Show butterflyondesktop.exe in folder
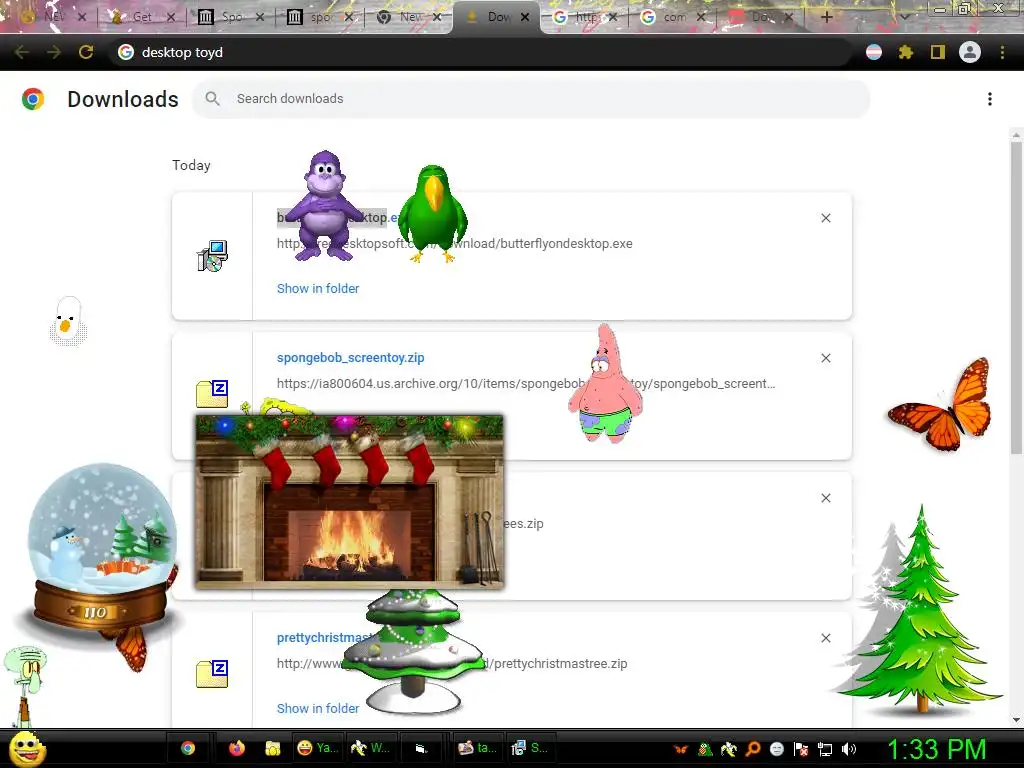This screenshot has width=1024, height=768. 318,289
